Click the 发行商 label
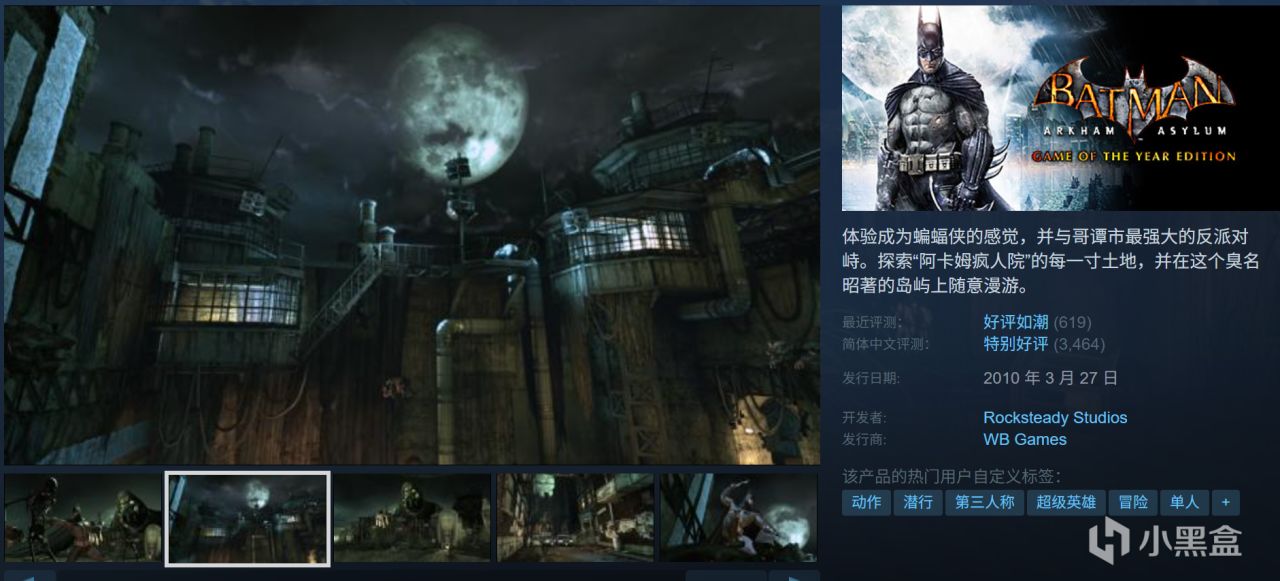1280x581 pixels. coord(864,440)
